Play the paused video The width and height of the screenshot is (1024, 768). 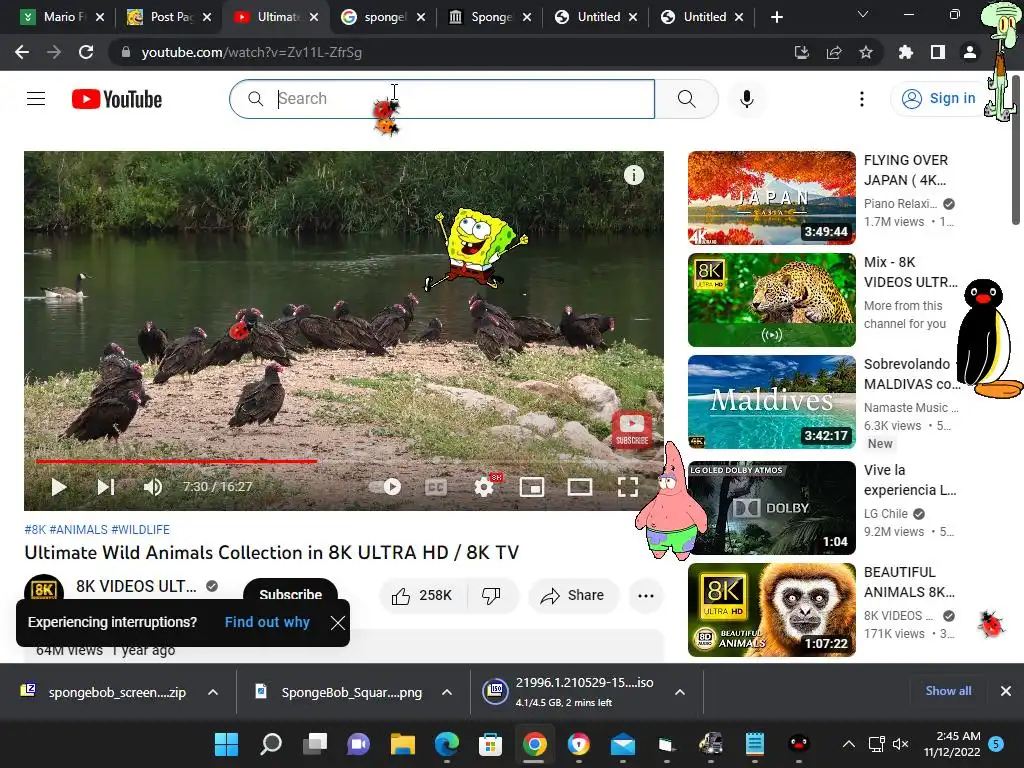[x=59, y=487]
